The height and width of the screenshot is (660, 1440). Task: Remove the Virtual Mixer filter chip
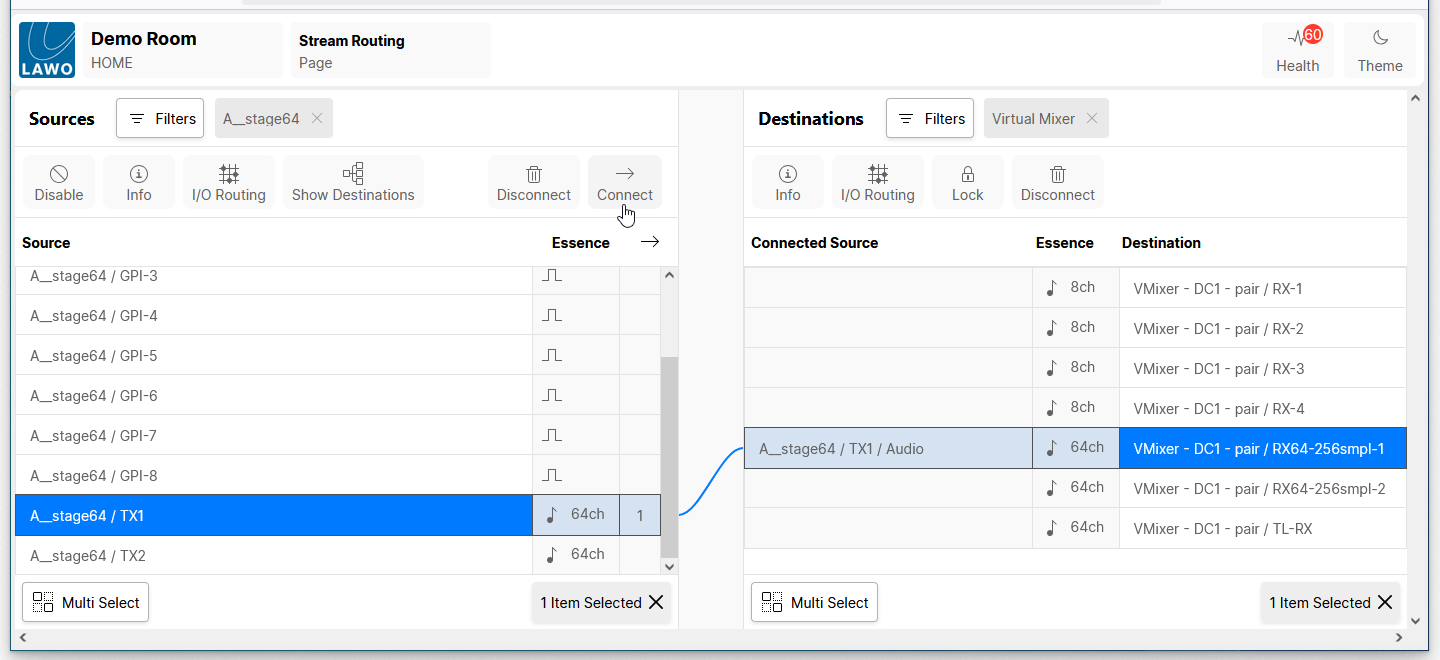click(1092, 119)
